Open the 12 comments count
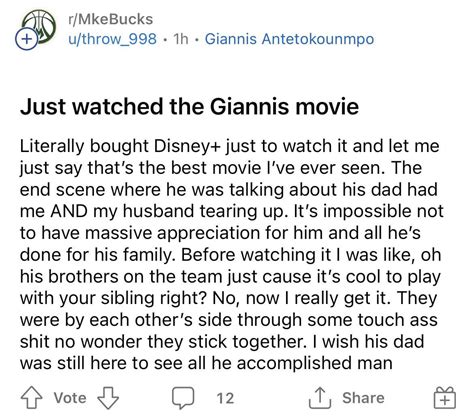 [x=225, y=398]
